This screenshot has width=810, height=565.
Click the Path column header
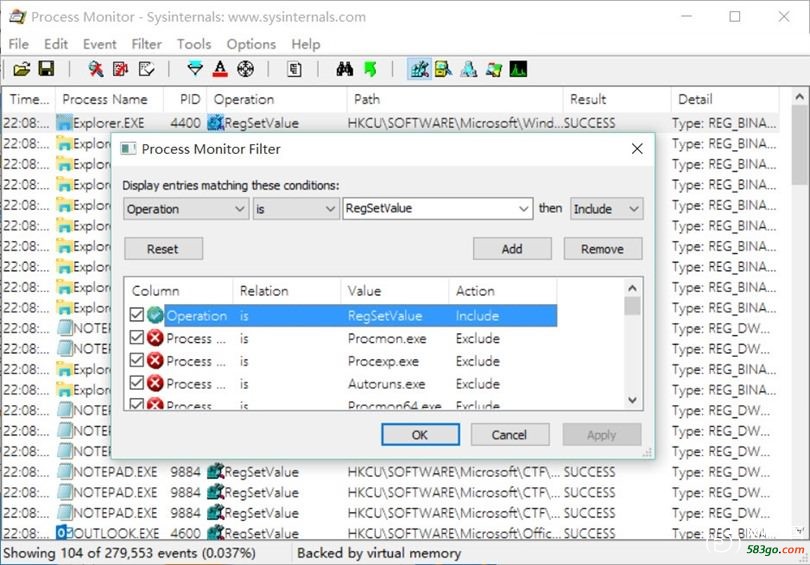(454, 99)
